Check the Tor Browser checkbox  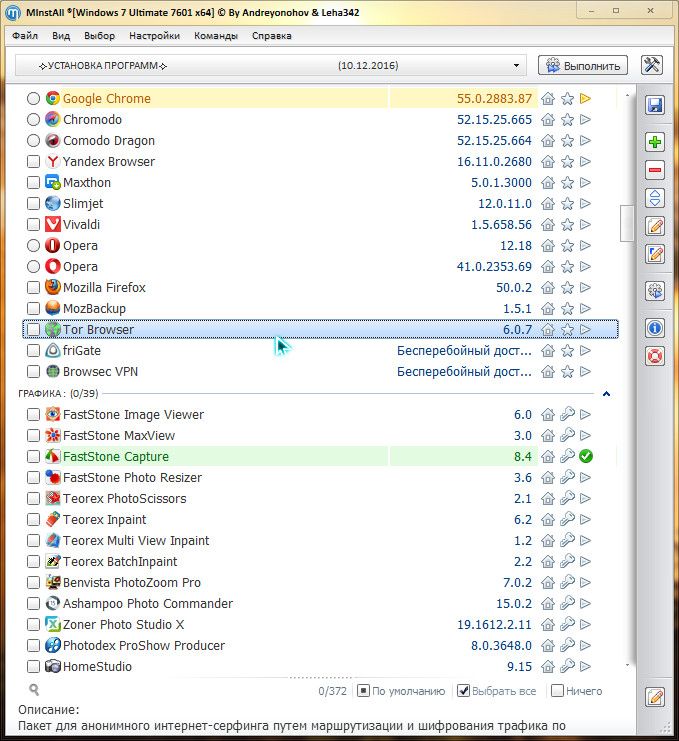33,330
